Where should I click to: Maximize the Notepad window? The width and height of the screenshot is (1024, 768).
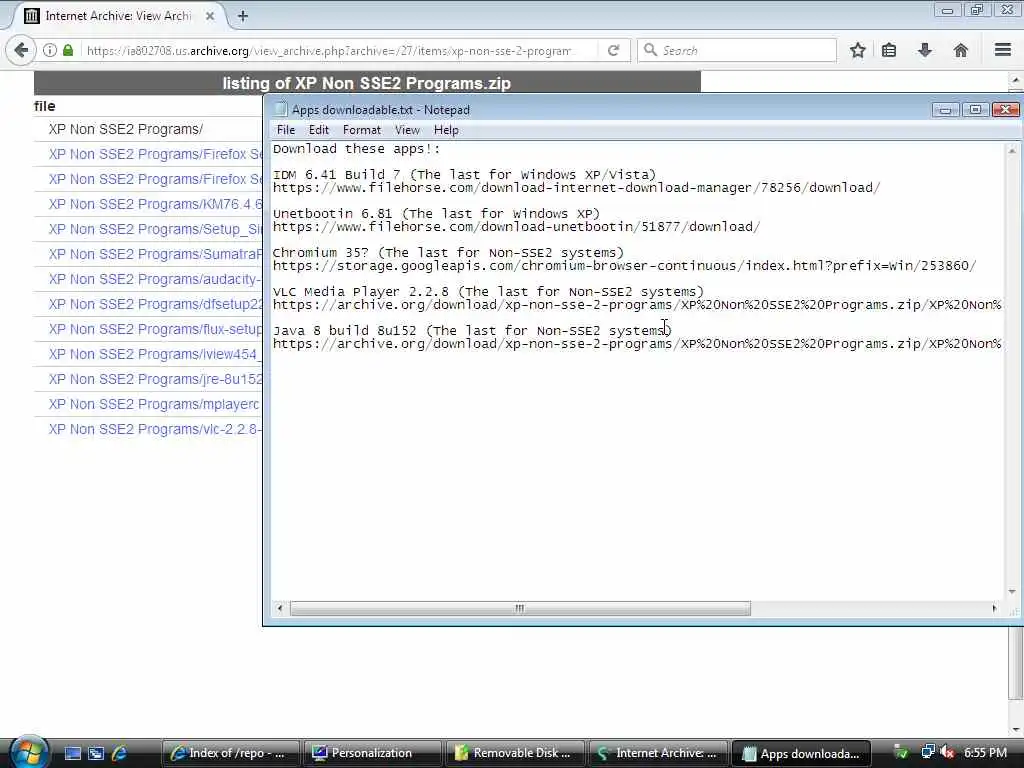(975, 110)
